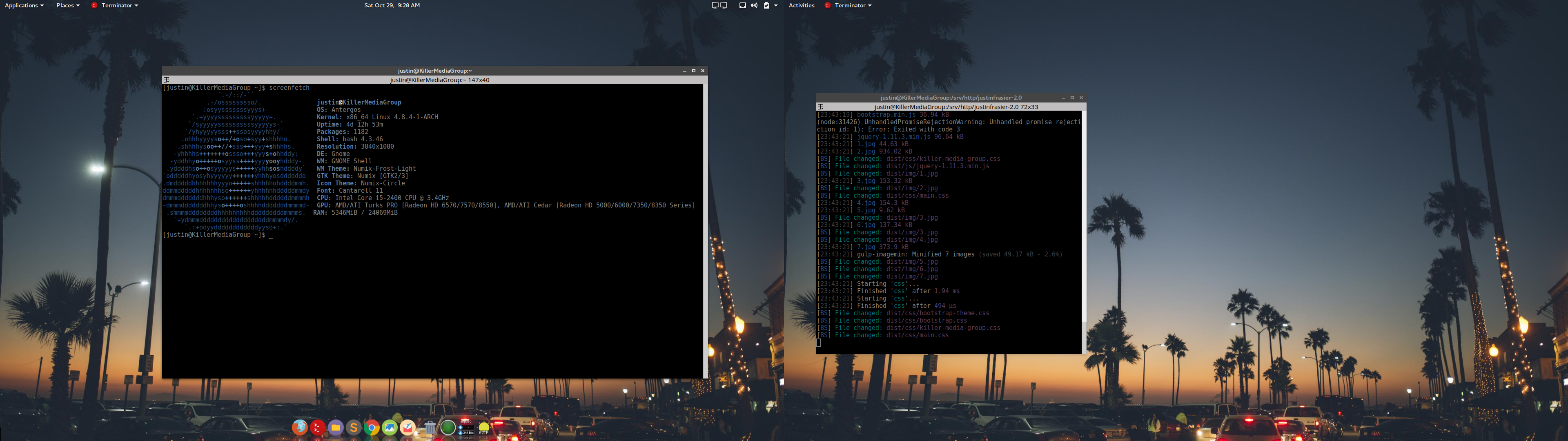Open the Files folder dock icon
Viewport: 1568px width, 441px height.
[x=335, y=428]
